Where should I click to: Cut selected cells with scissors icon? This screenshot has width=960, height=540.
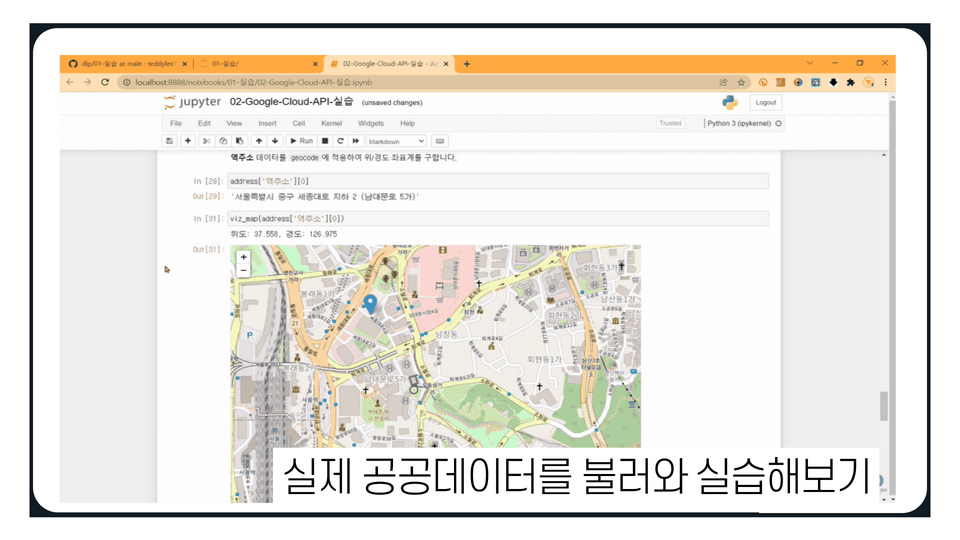tap(206, 141)
